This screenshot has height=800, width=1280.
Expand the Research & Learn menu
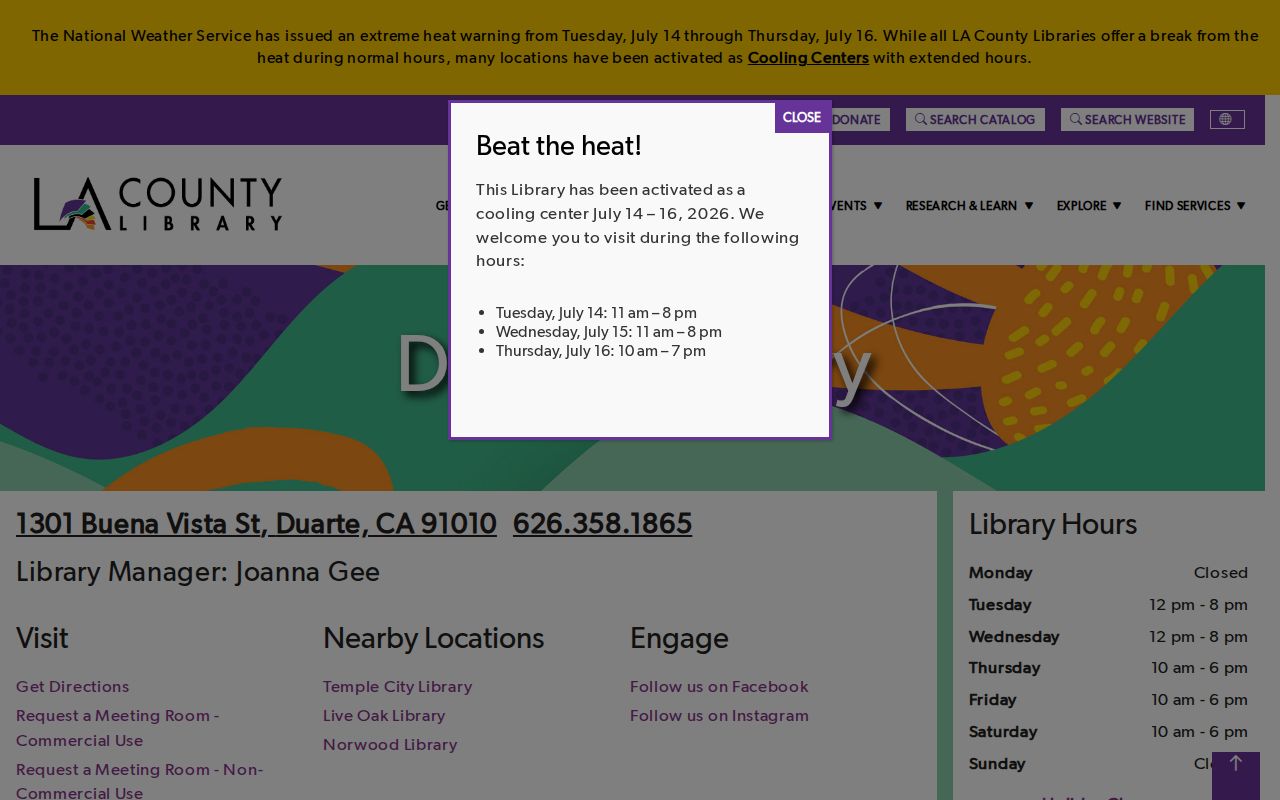pos(969,205)
